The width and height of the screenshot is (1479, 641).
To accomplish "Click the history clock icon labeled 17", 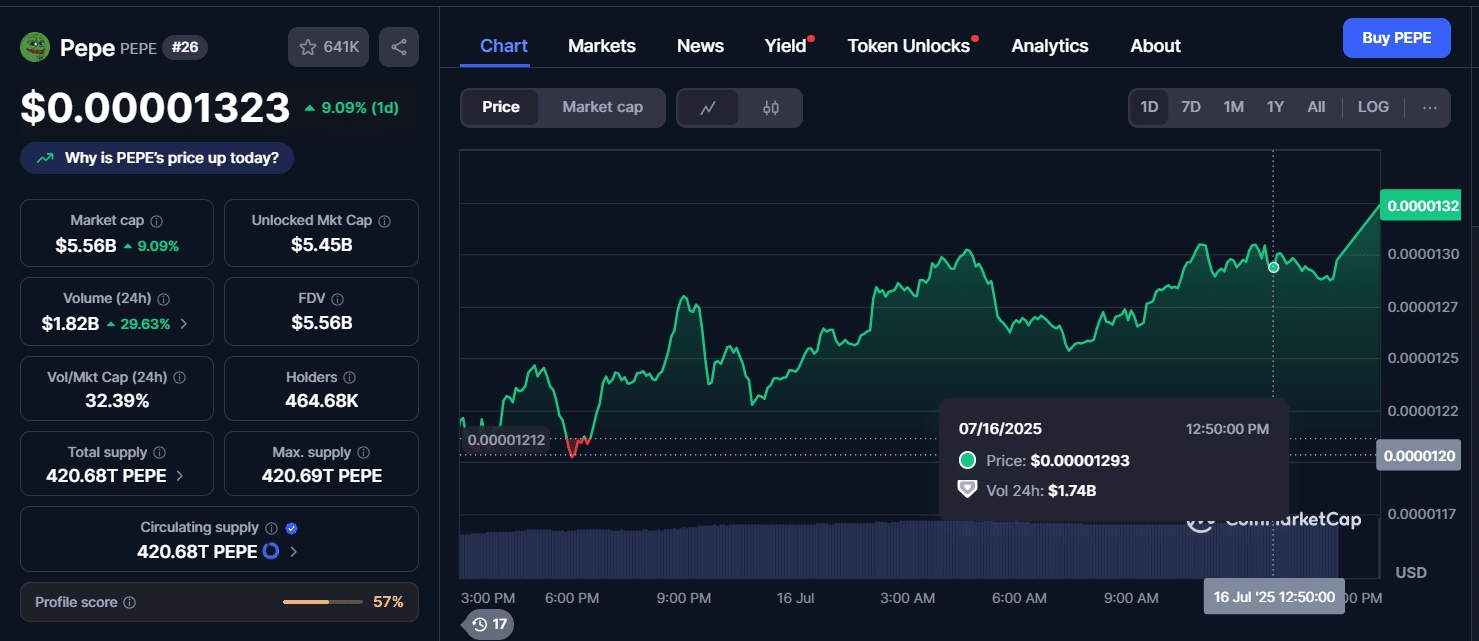I will (x=489, y=624).
